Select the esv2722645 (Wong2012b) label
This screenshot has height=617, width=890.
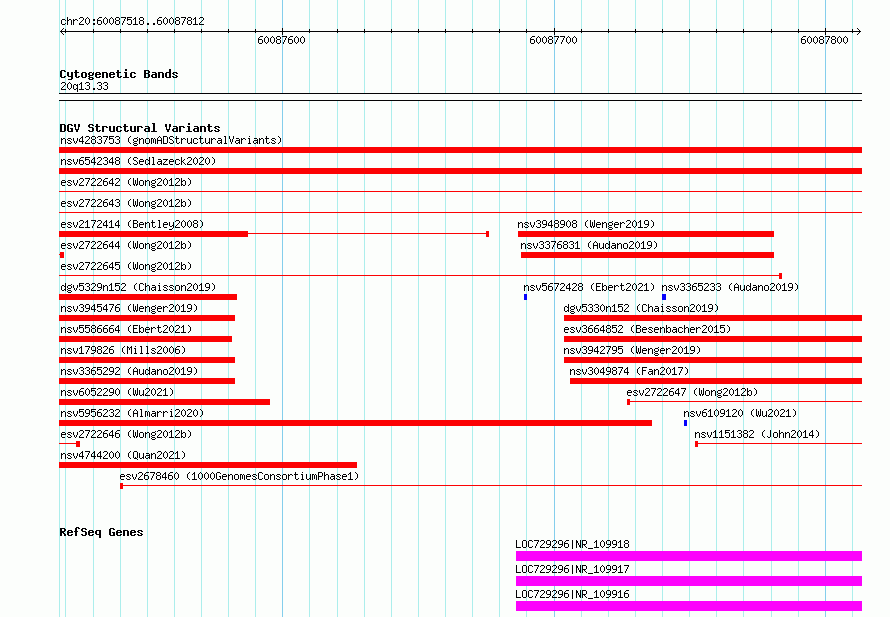coord(126,266)
